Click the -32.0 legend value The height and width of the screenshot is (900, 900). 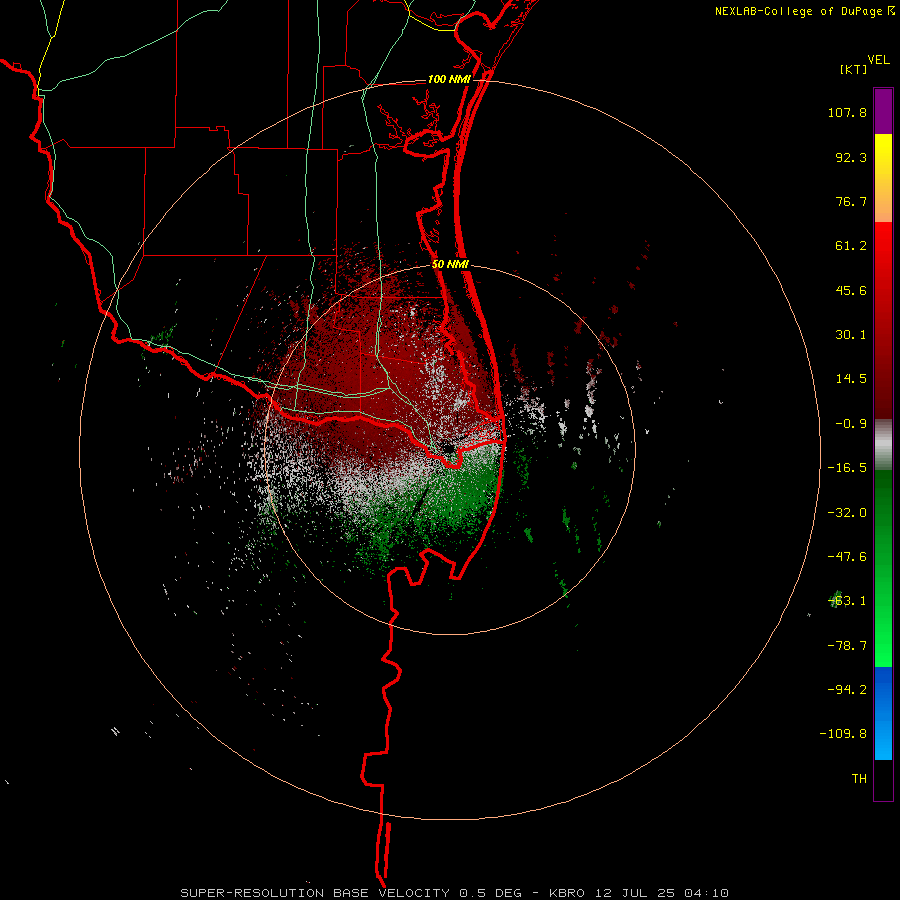847,513
